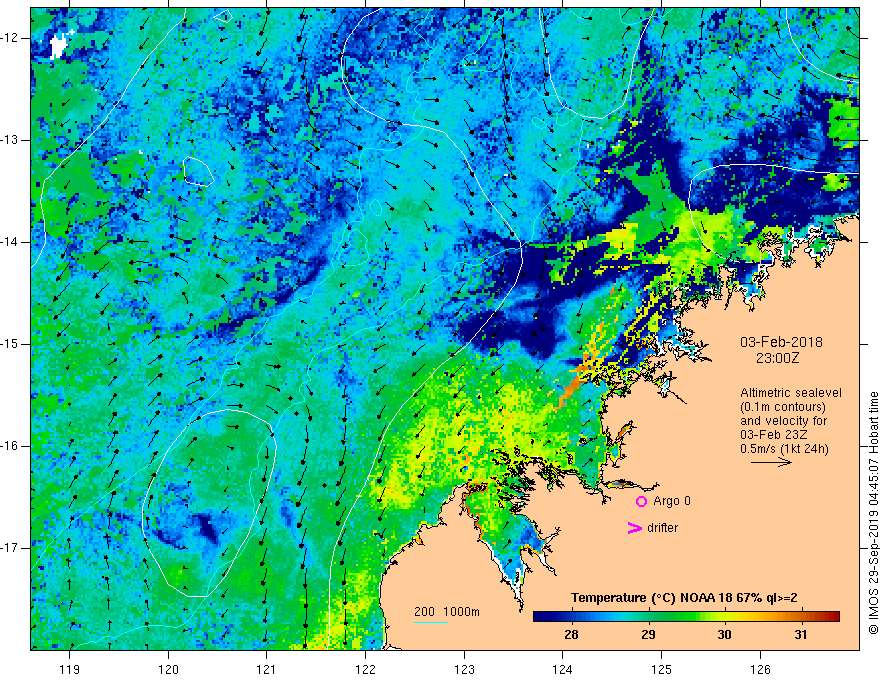Viewport: 880px width, 680px height.
Task: Click the 0.5m/s velocity scale arrow
Action: (771, 462)
